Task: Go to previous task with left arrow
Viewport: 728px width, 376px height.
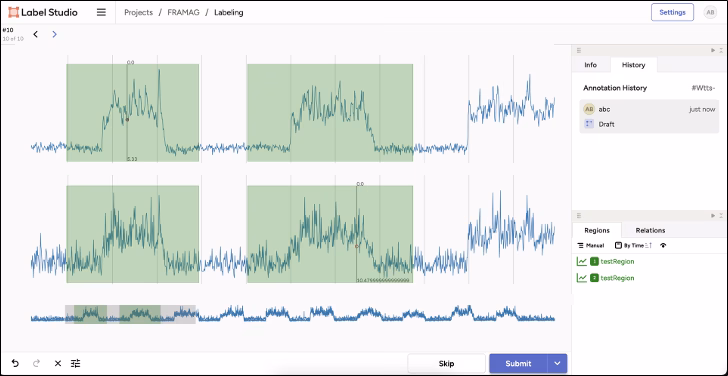Action: (36, 34)
